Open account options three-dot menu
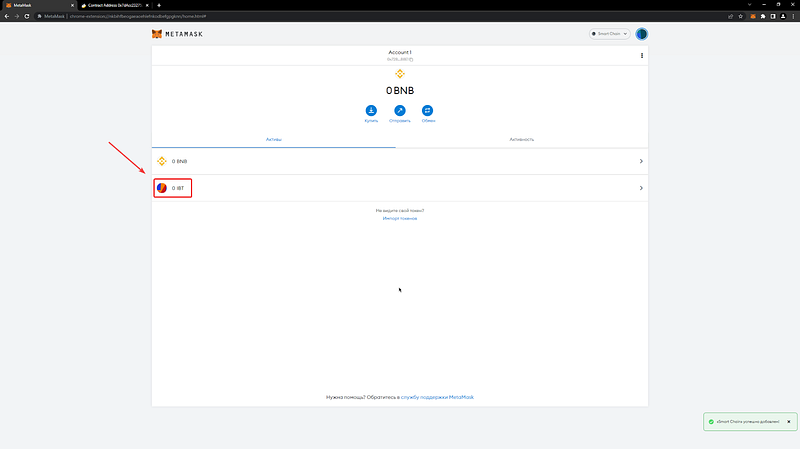 point(642,56)
